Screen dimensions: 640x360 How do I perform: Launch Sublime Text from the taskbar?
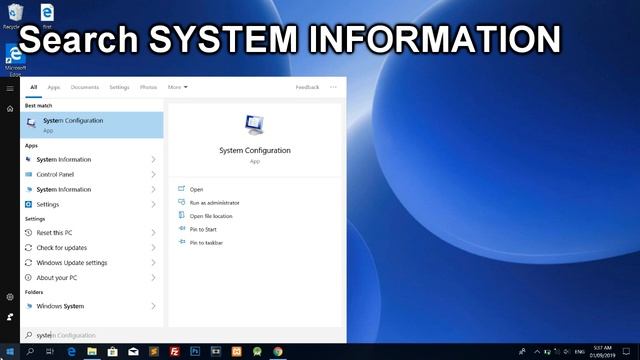click(x=154, y=351)
